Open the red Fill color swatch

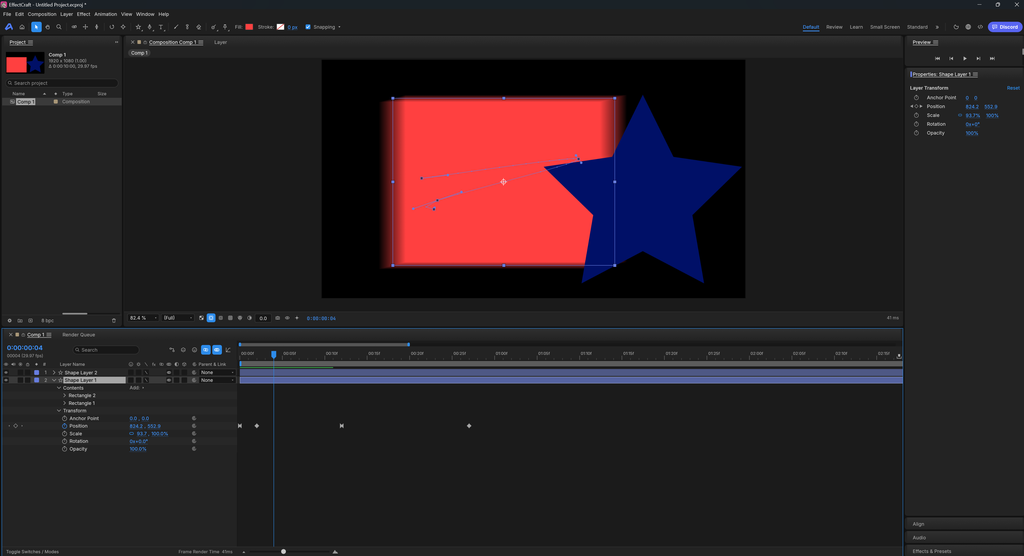(249, 27)
